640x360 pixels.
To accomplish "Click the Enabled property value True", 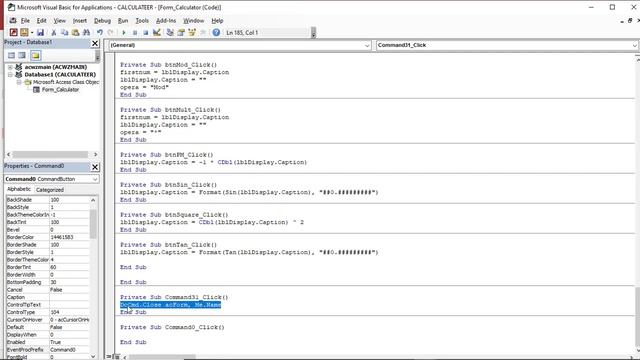I will [x=69, y=342].
